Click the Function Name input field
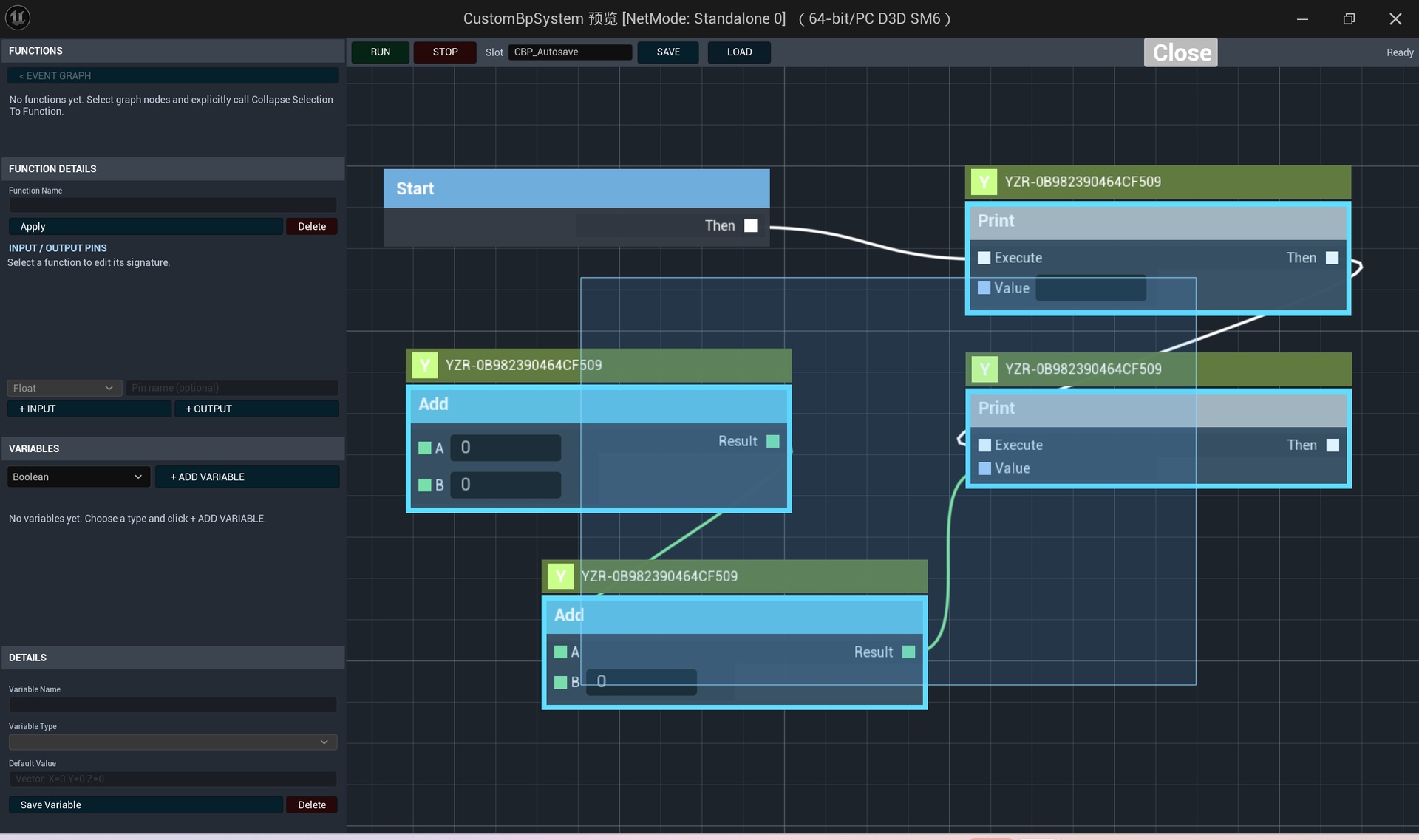Image resolution: width=1419 pixels, height=840 pixels. [x=173, y=205]
